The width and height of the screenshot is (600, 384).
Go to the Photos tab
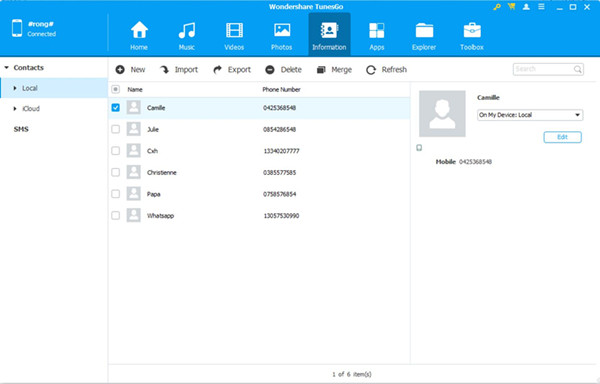tap(282, 36)
